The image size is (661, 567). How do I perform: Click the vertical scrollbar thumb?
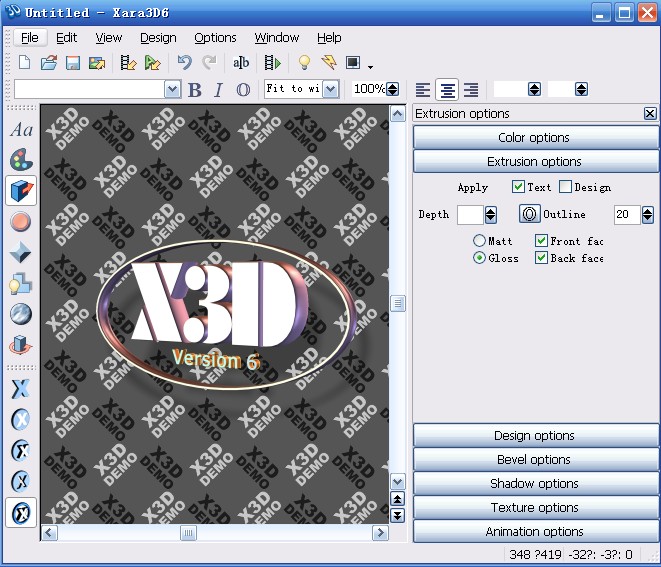coord(398,304)
